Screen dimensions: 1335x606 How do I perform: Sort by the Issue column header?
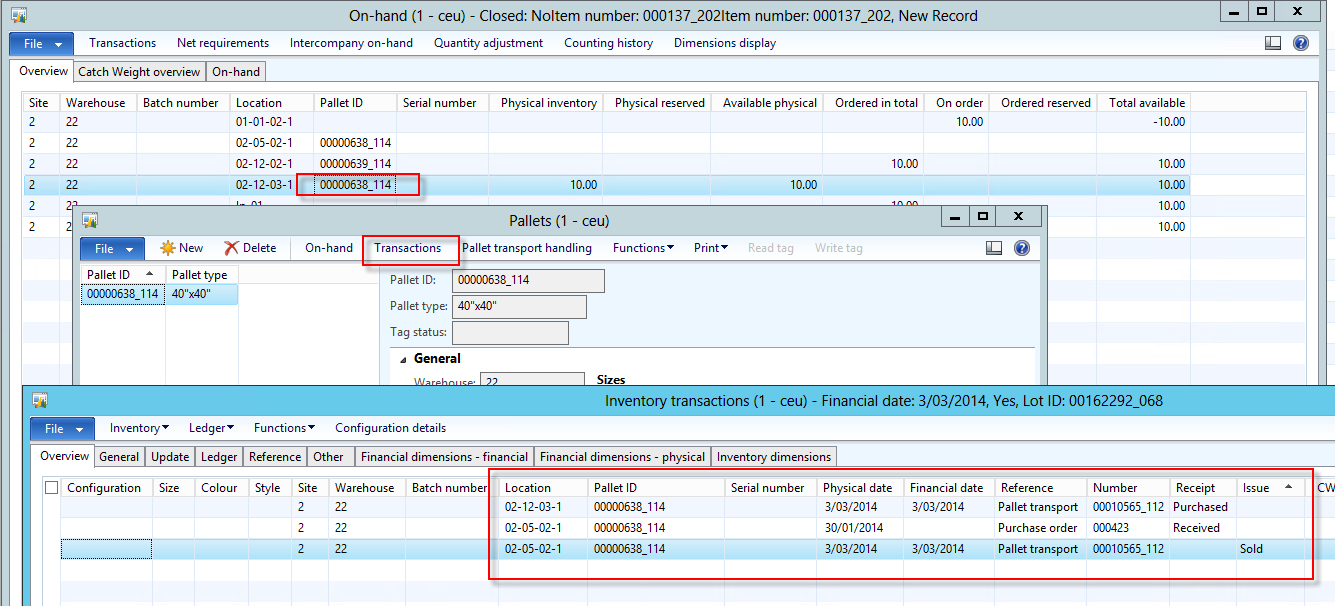click(x=1256, y=488)
